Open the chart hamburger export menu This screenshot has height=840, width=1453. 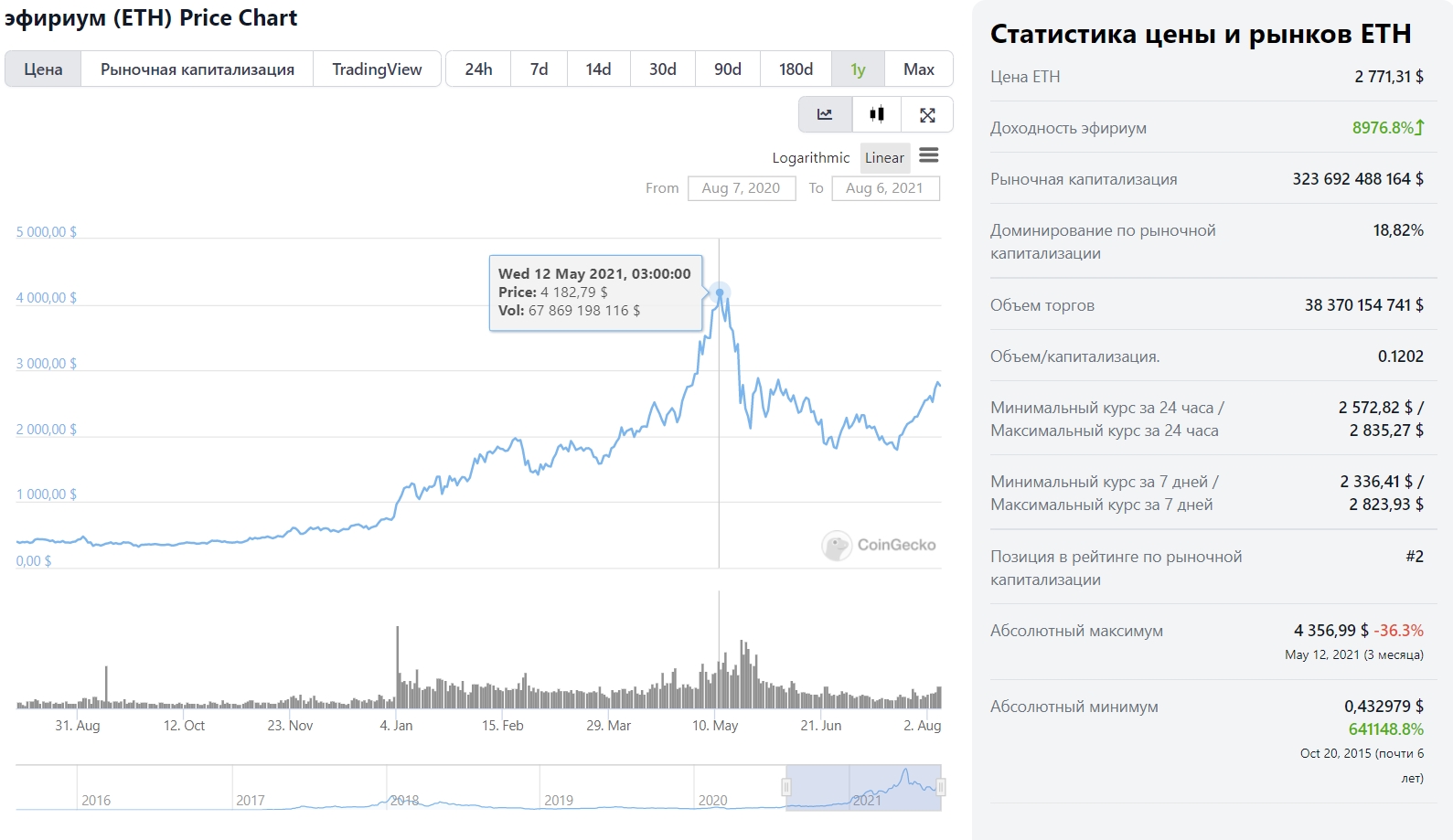click(x=928, y=155)
